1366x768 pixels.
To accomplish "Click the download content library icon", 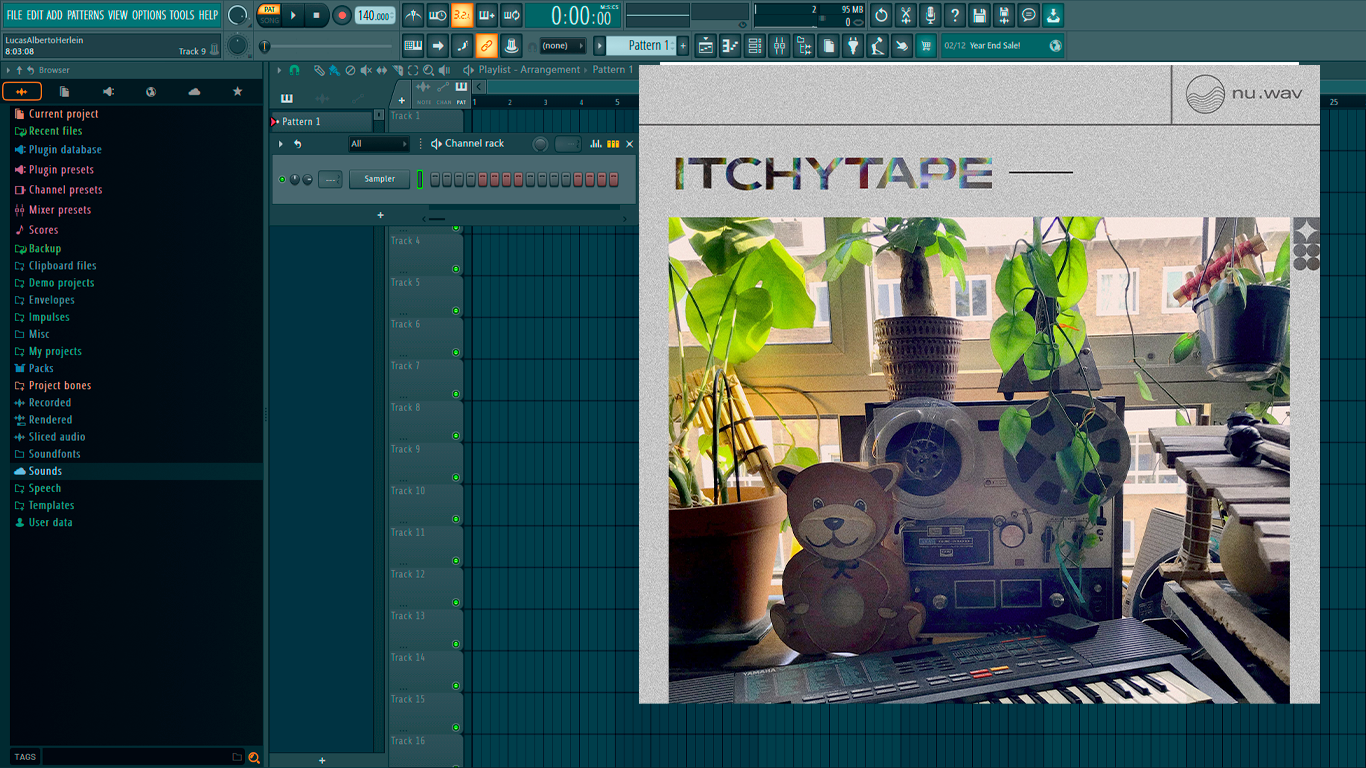I will coord(1053,15).
